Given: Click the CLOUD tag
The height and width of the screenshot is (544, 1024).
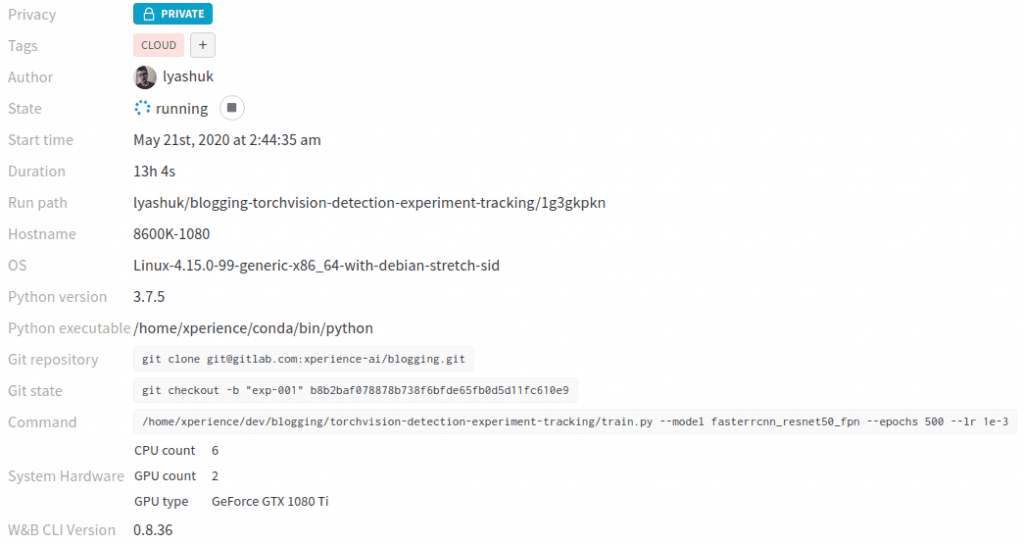Looking at the screenshot, I should coord(159,45).
